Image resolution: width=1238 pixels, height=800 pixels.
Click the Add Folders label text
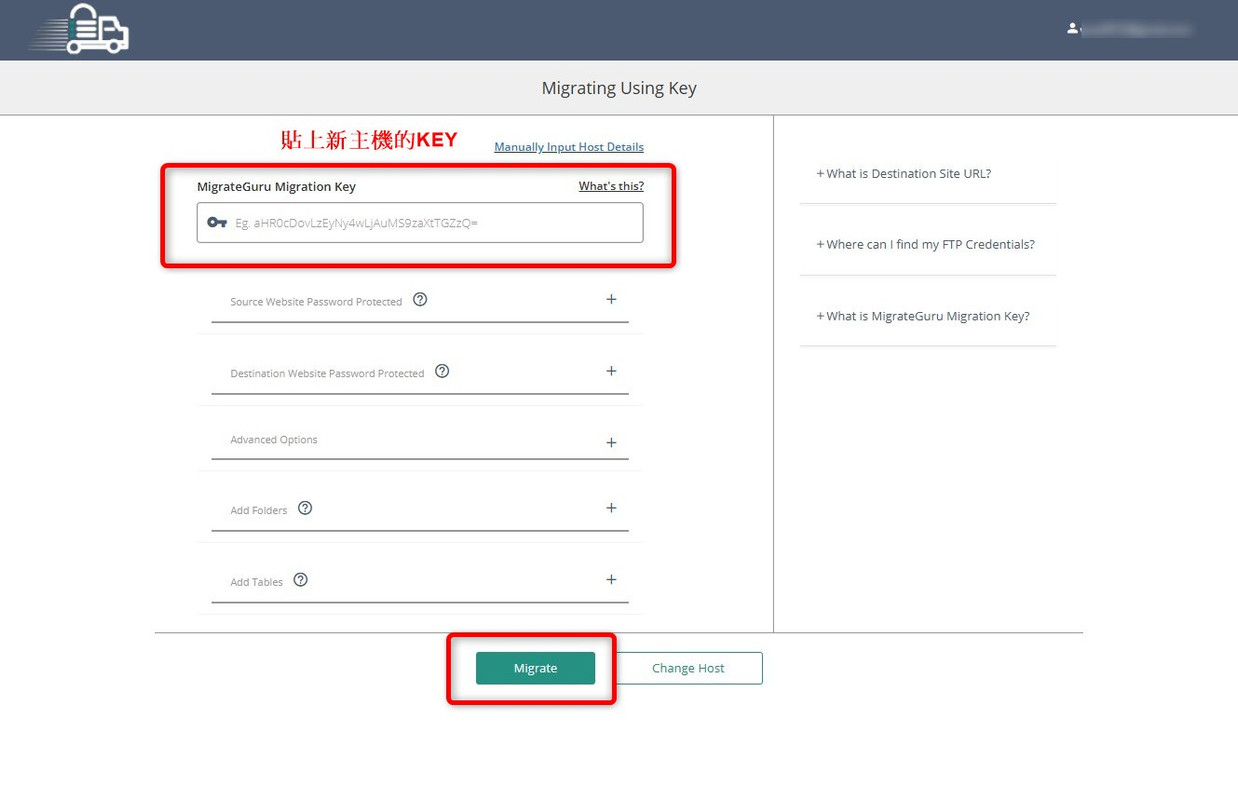tap(259, 510)
